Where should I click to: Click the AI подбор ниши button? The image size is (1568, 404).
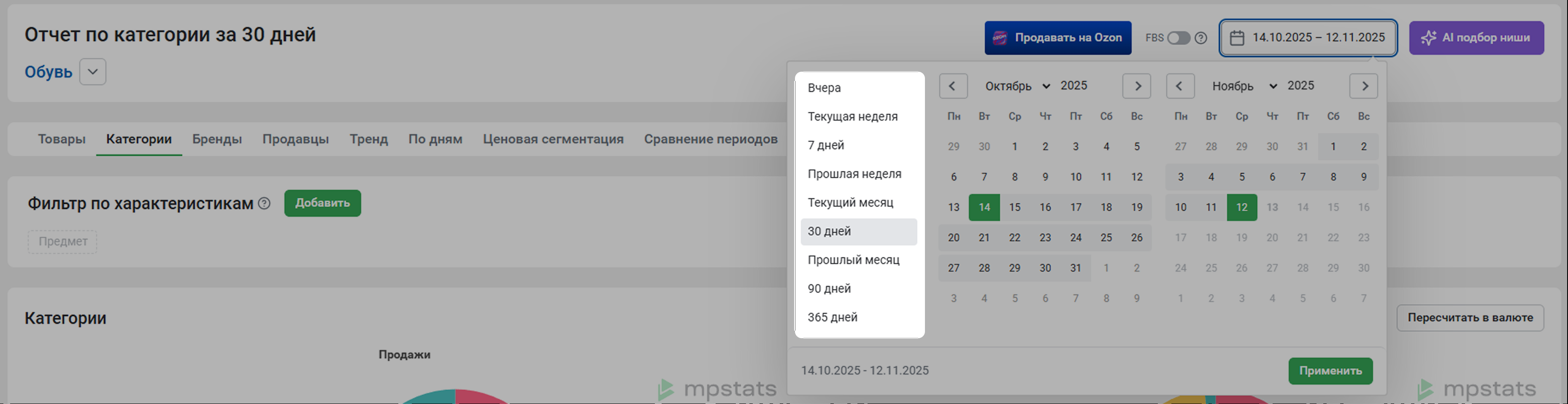1476,38
